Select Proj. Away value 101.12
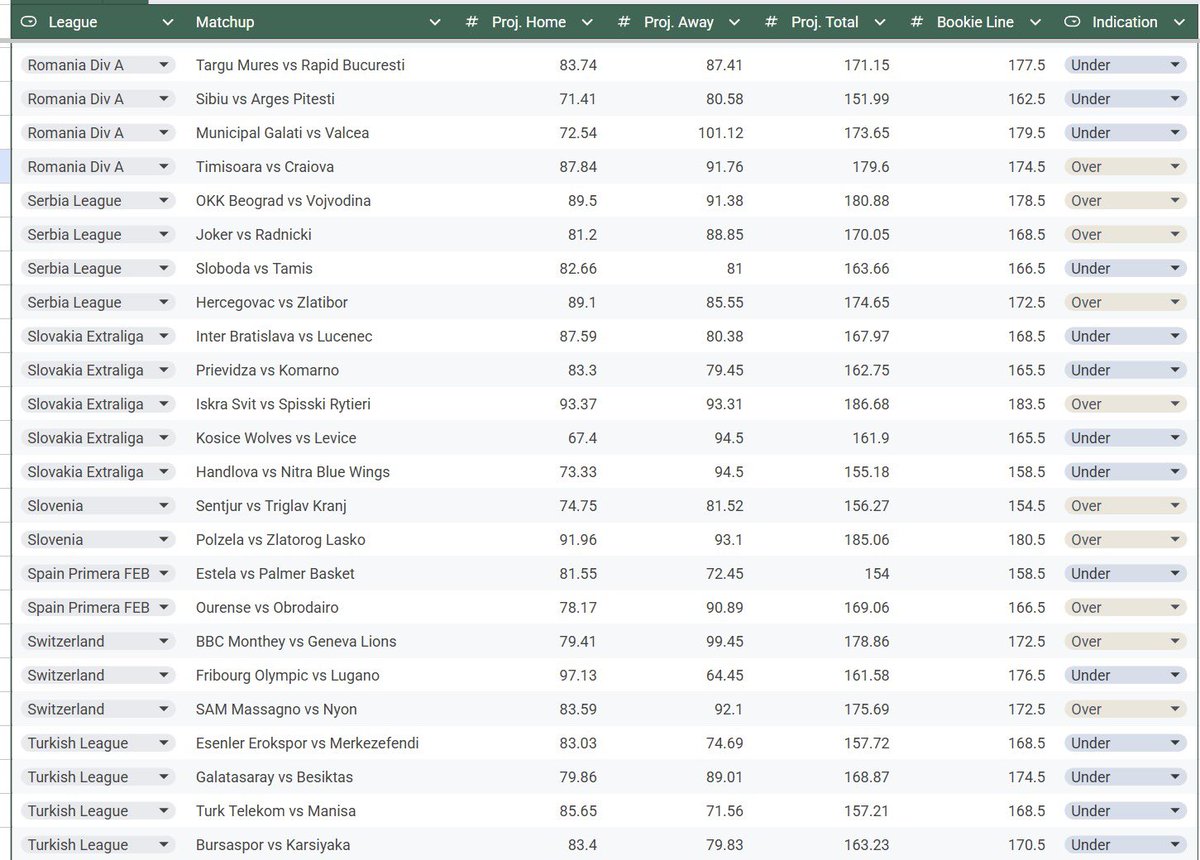The width and height of the screenshot is (1200, 860). pos(721,133)
